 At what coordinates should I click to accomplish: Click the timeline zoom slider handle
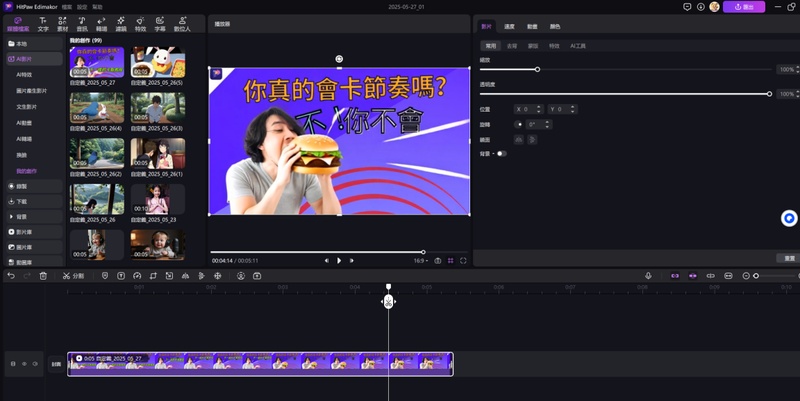756,275
